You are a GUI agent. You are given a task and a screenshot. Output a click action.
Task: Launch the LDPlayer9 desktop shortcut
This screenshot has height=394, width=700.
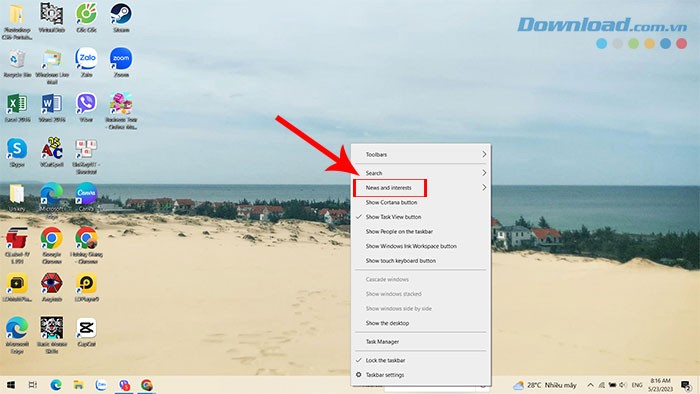pyautogui.click(x=86, y=287)
